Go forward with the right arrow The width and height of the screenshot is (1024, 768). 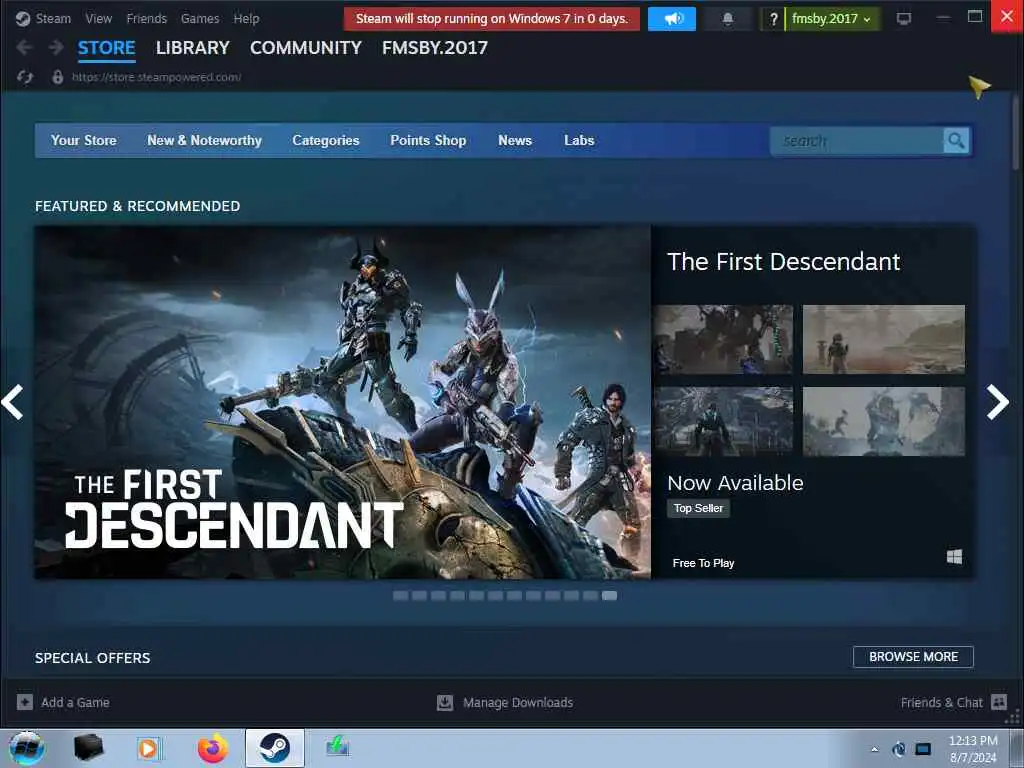(56, 47)
